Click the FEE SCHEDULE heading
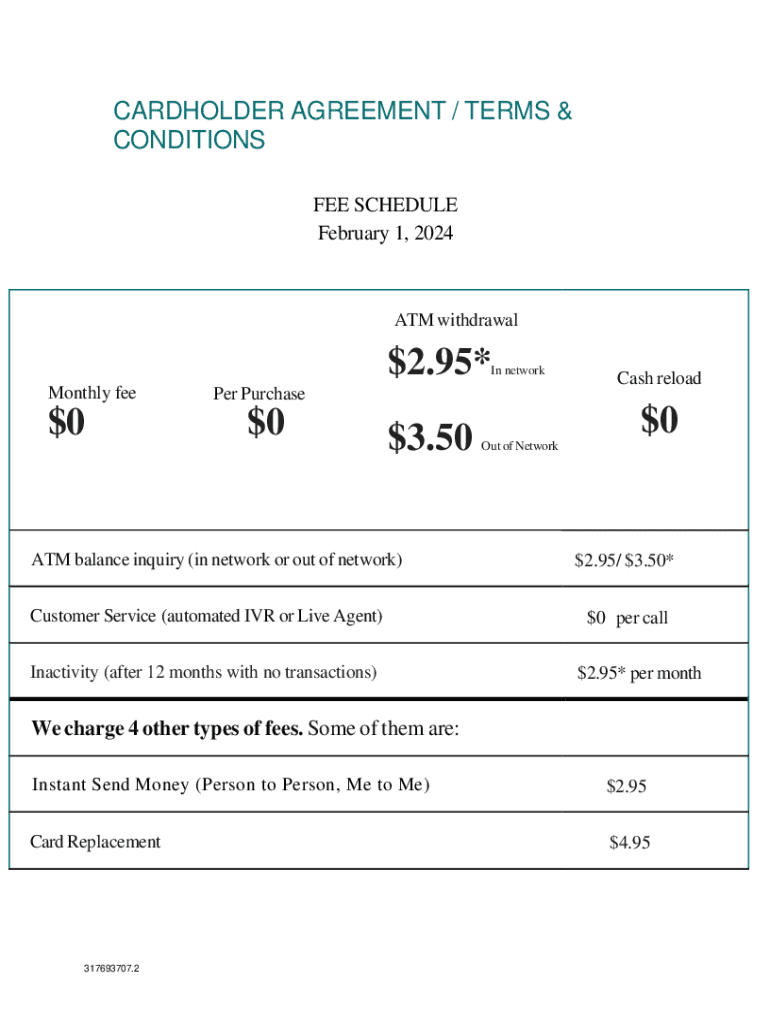 point(385,205)
